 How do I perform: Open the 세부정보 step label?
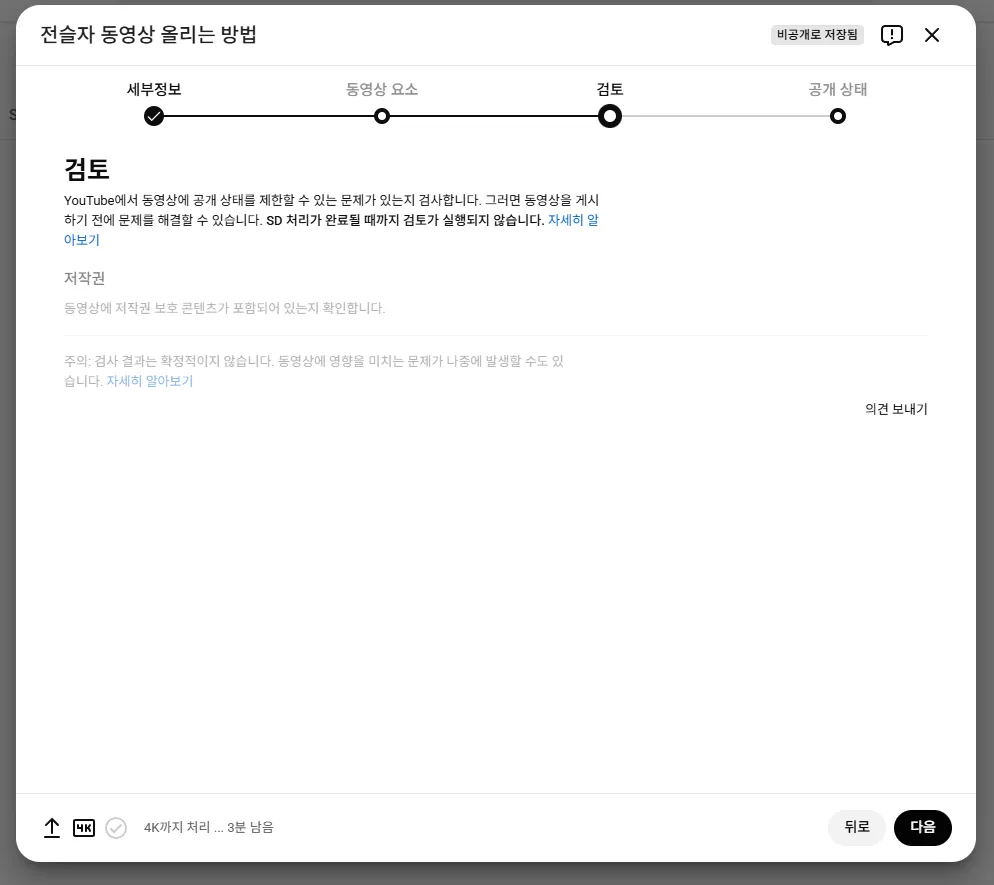click(x=154, y=89)
